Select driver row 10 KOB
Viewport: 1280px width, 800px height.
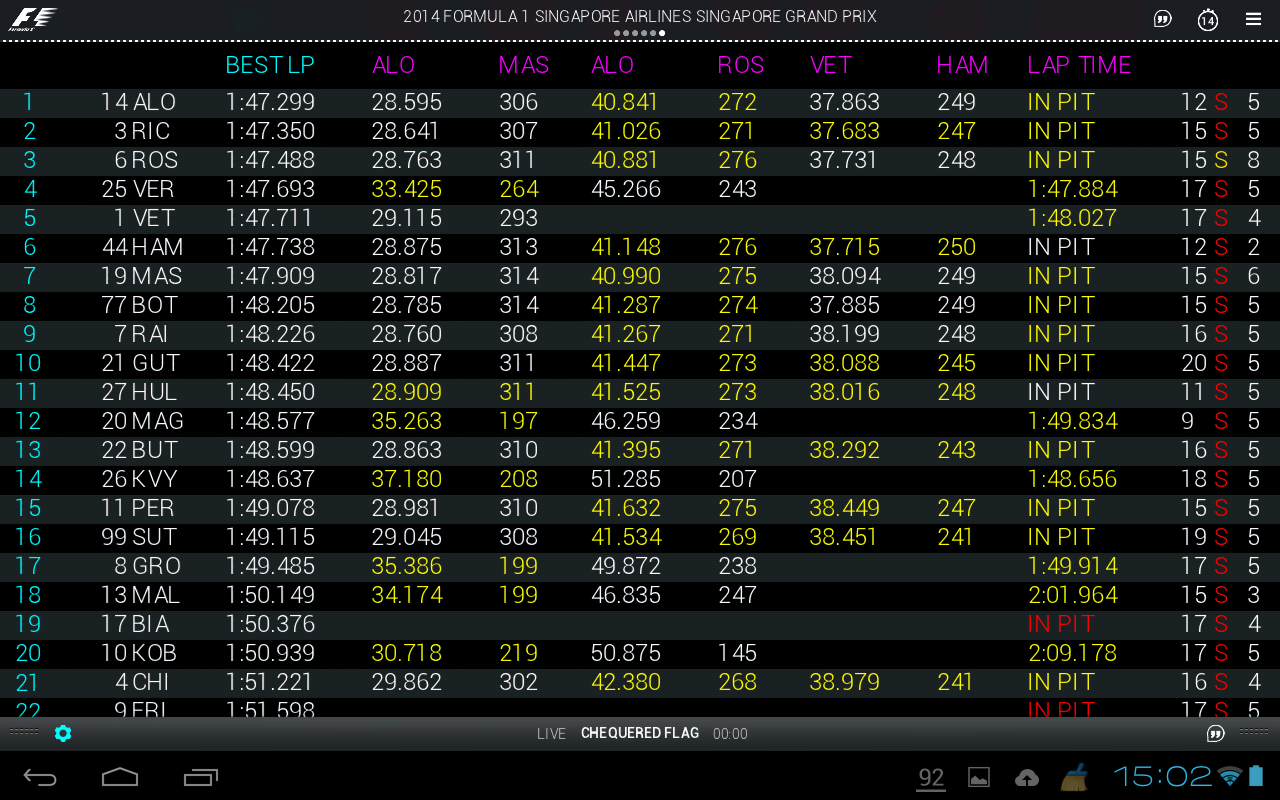640,653
